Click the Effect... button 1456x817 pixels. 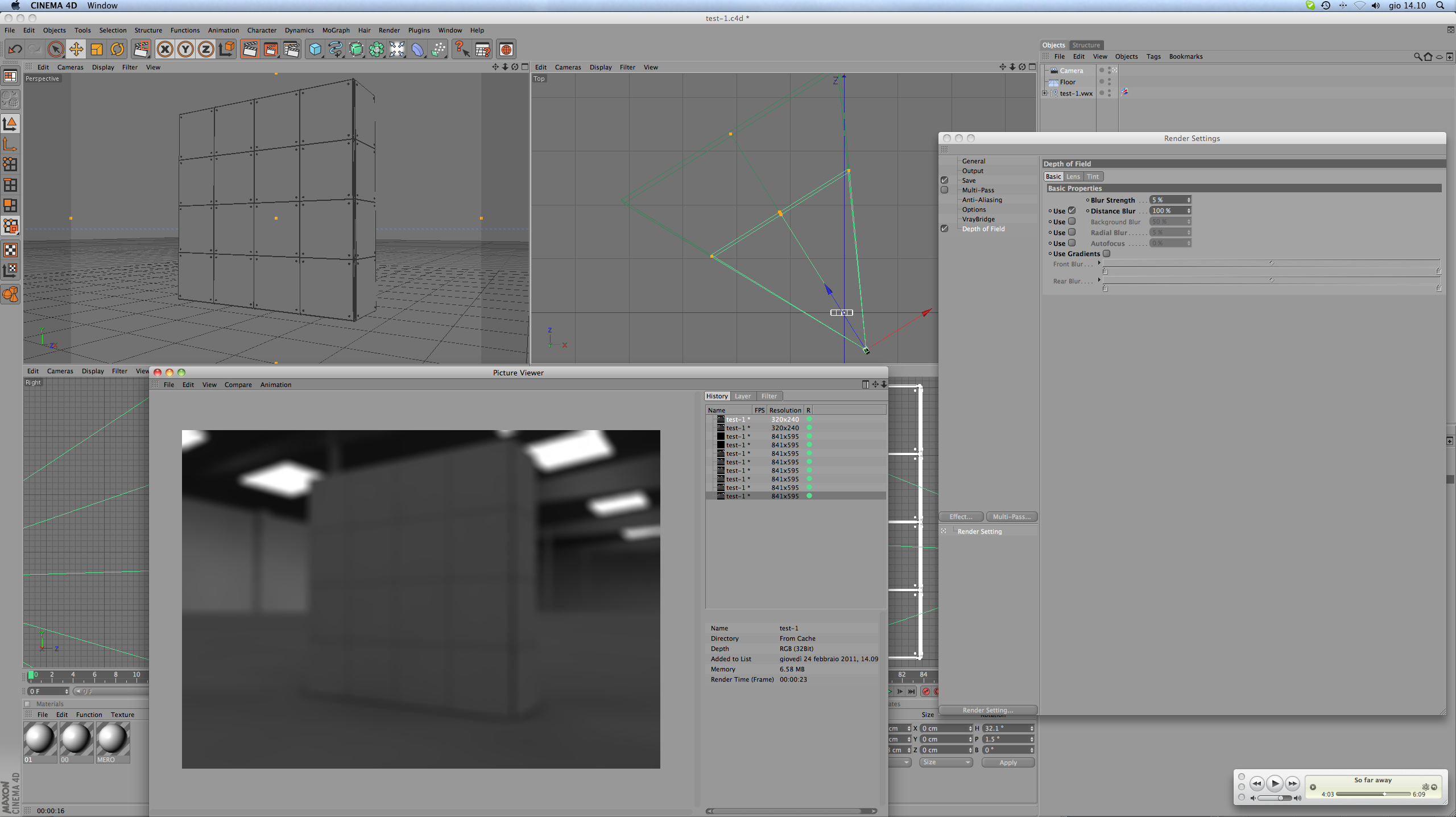click(x=961, y=517)
